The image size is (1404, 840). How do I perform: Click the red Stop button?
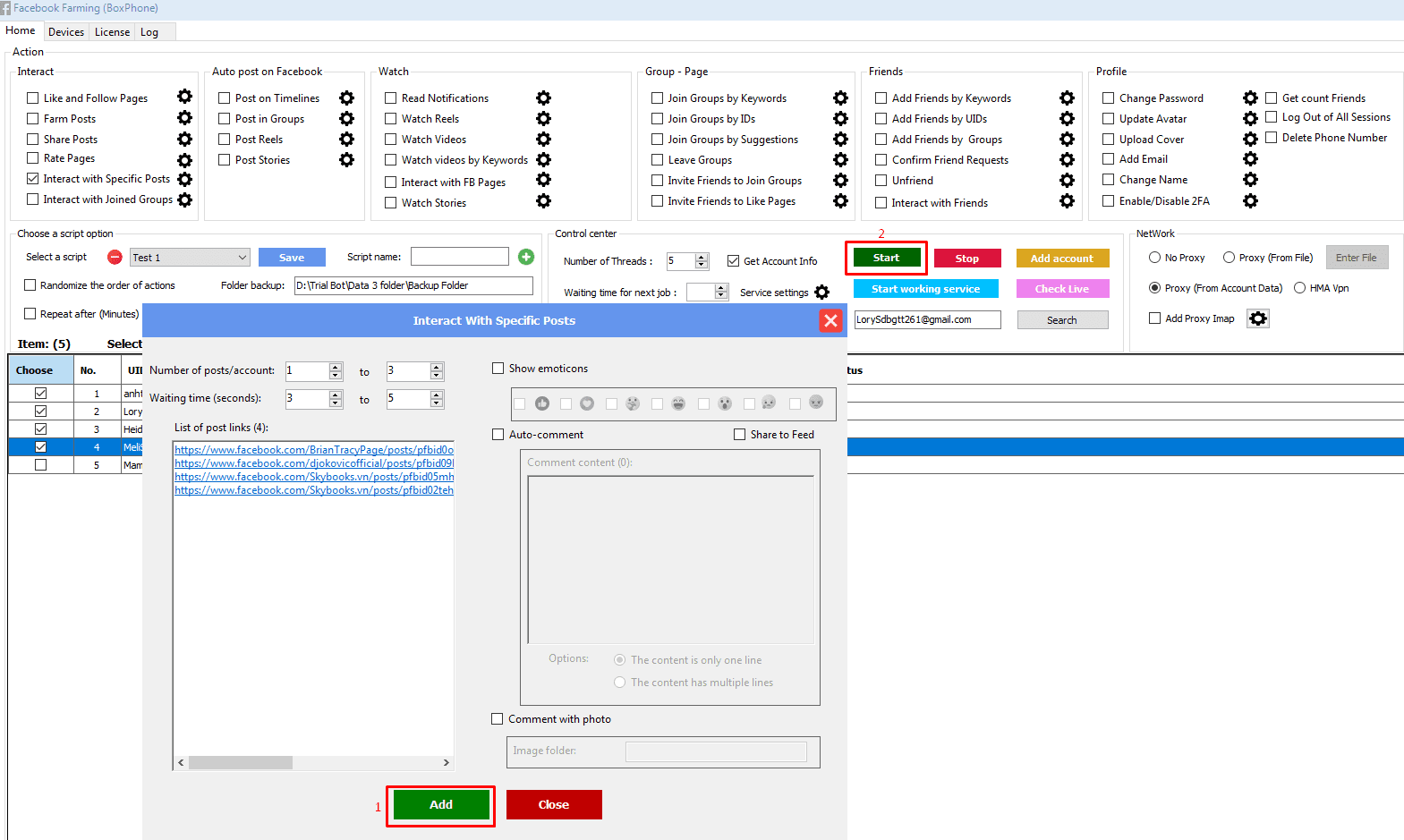pos(967,259)
